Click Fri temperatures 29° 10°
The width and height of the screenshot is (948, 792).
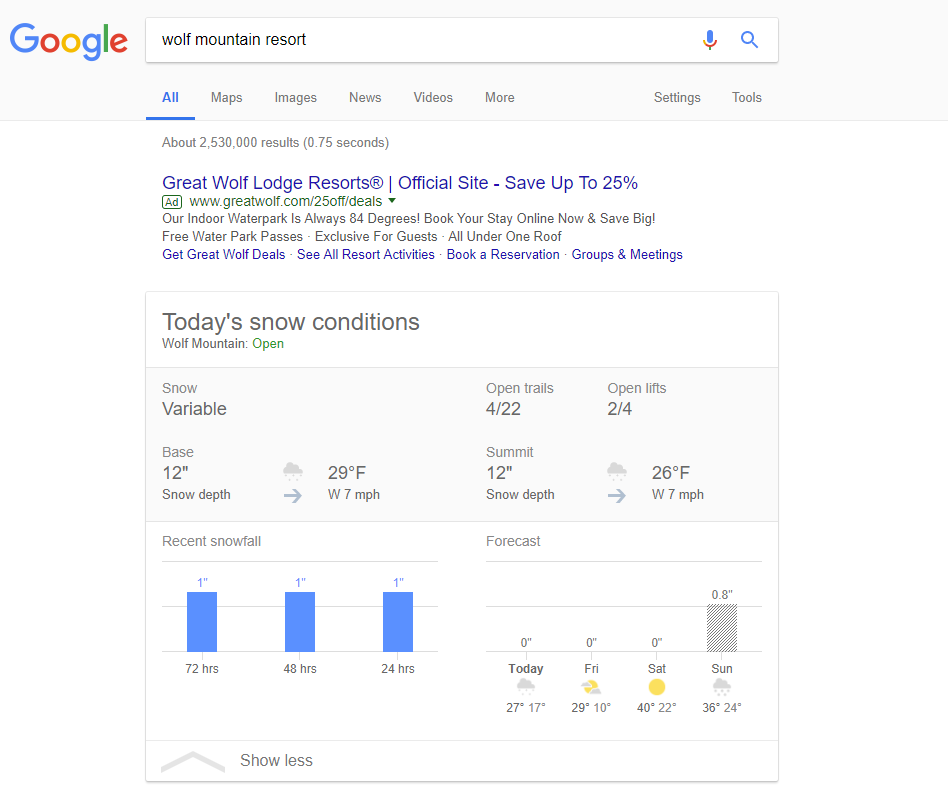[591, 707]
